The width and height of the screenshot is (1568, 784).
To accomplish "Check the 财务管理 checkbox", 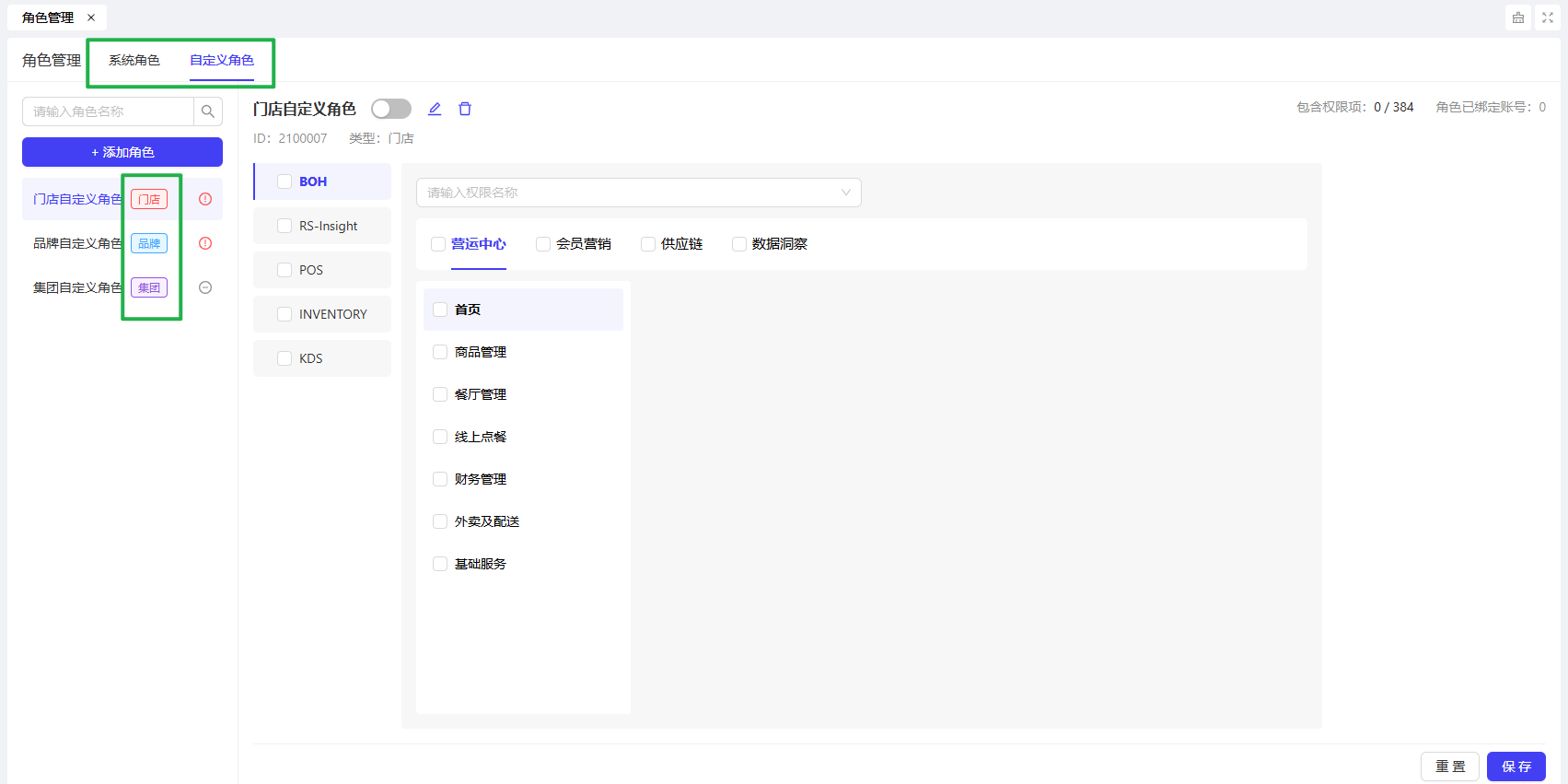I will (x=440, y=479).
